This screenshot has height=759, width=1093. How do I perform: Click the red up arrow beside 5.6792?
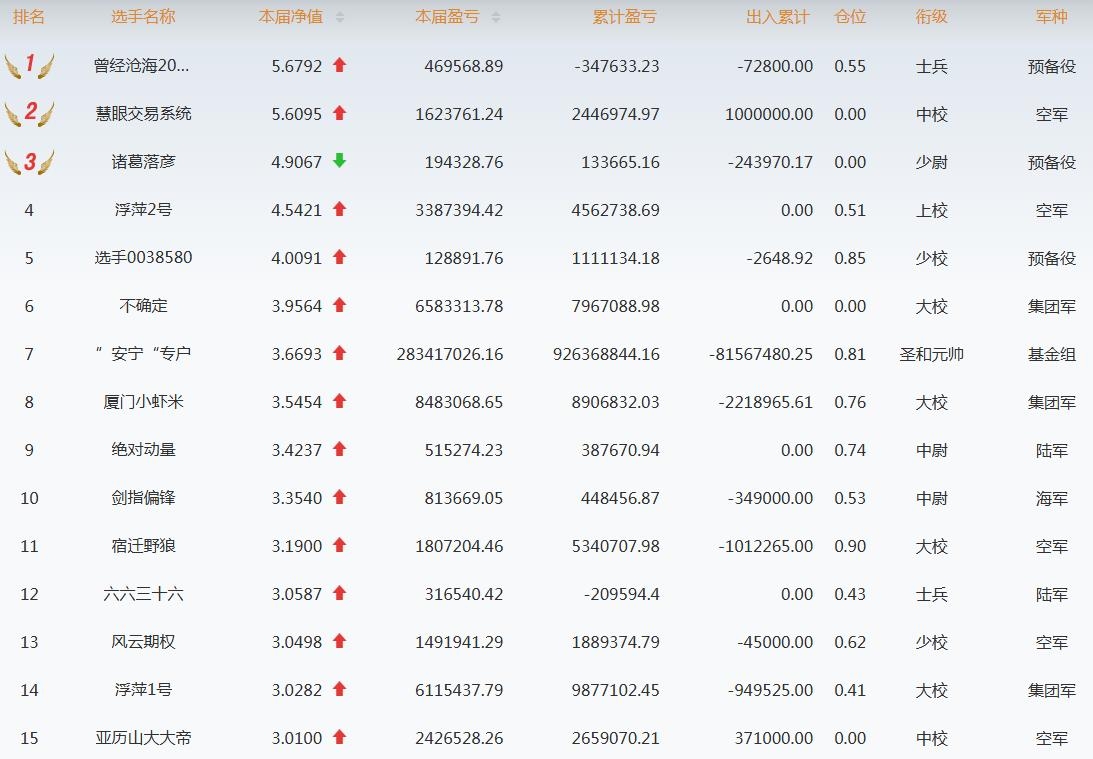[x=339, y=66]
